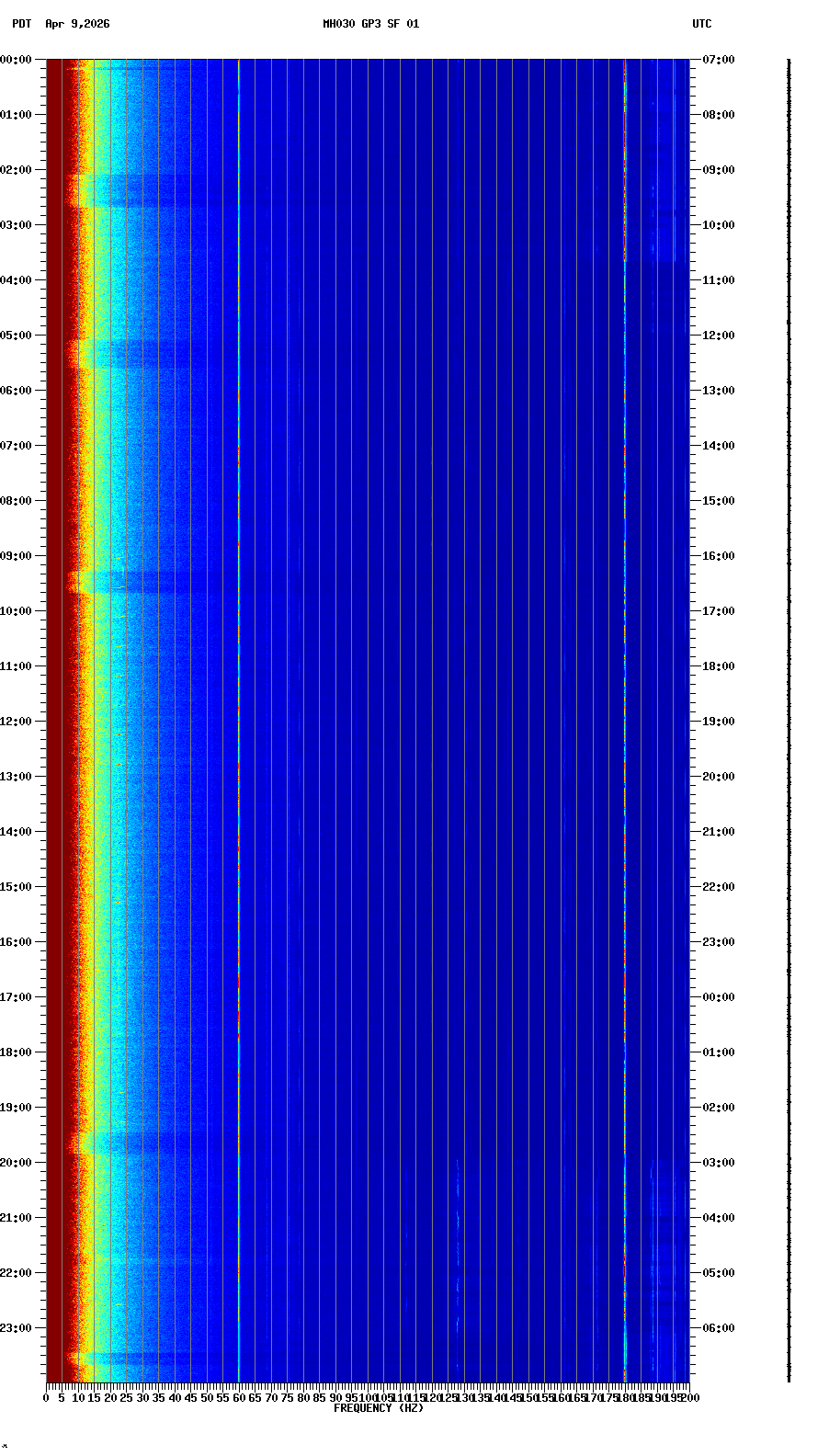
Task: Select 10:00 on the right UTC axis
Action: coord(719,225)
